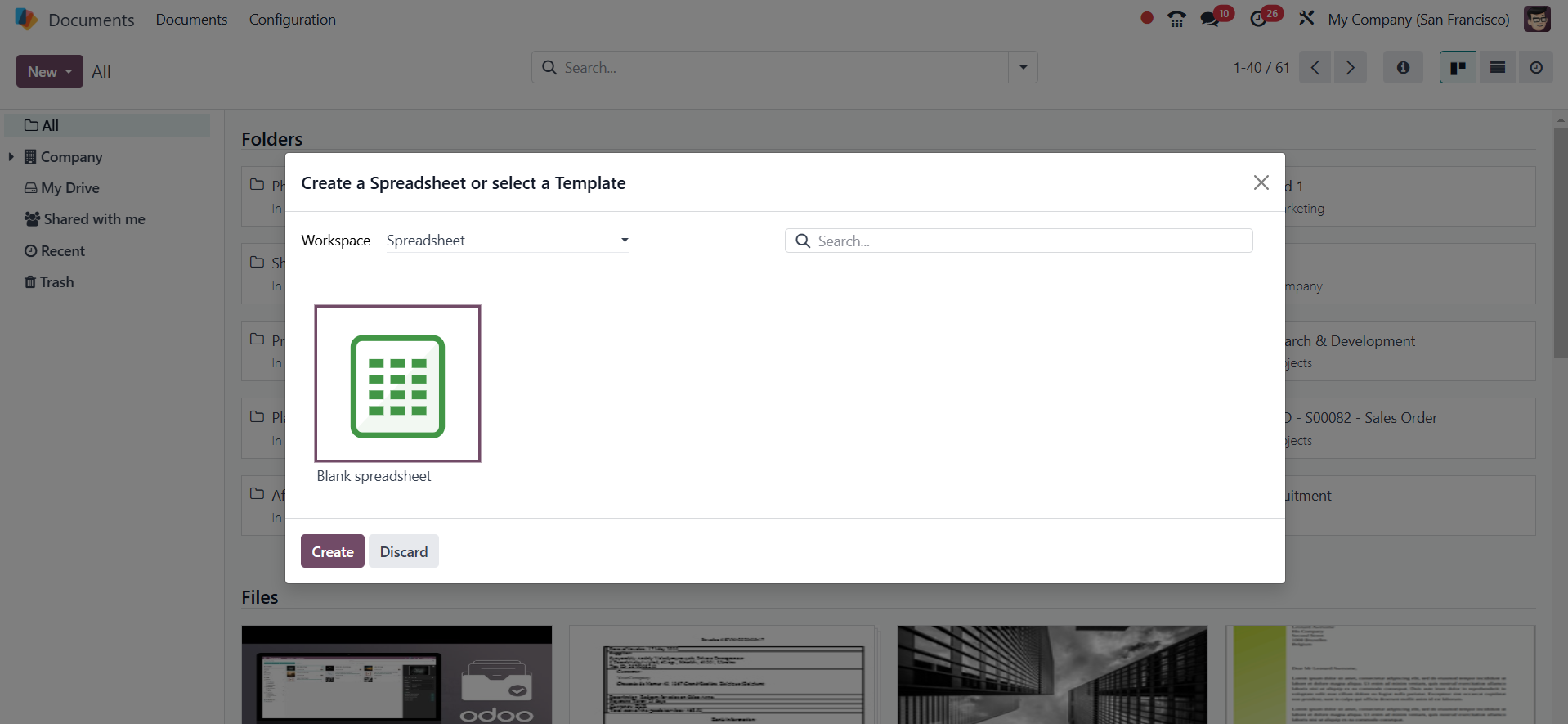This screenshot has width=1568, height=724.
Task: Open the VoIP phone icon
Action: pos(1176,19)
